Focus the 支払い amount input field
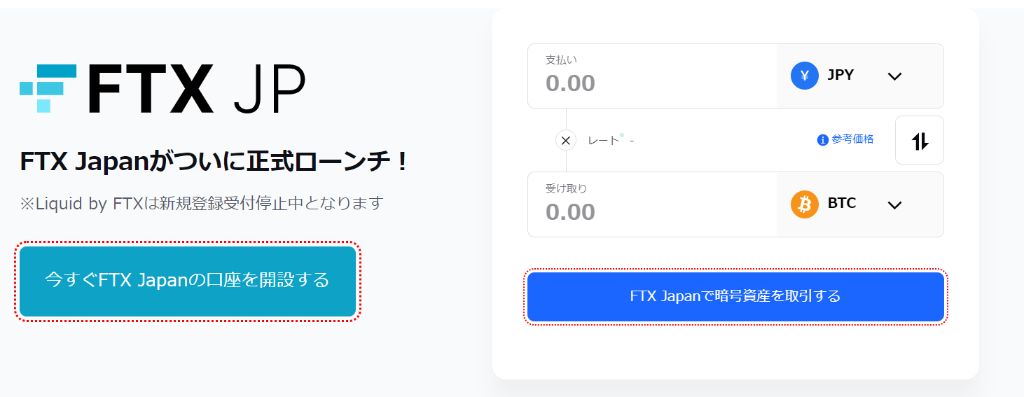1024x397 pixels. (x=652, y=76)
